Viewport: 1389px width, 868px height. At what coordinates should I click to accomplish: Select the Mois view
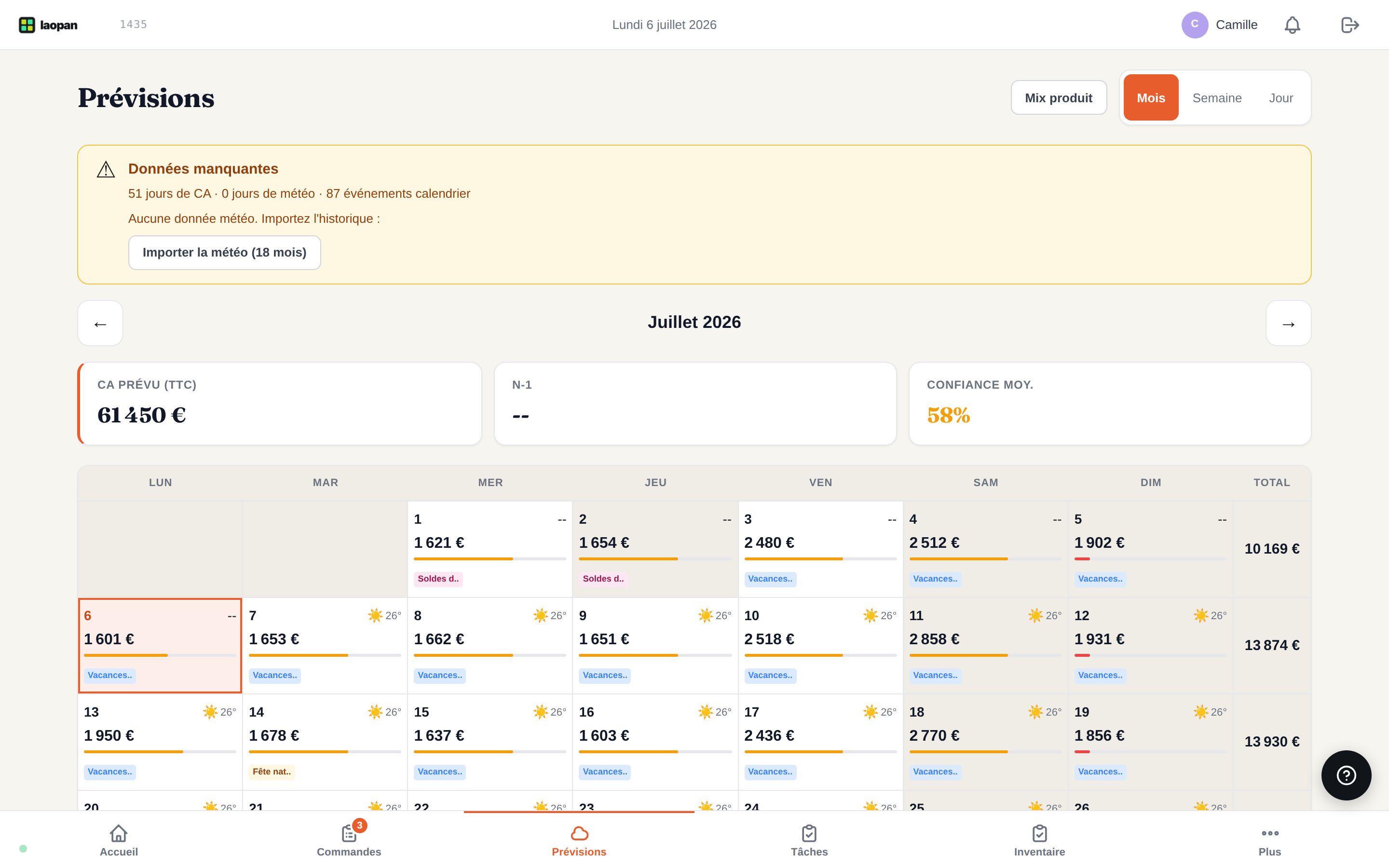coord(1151,97)
